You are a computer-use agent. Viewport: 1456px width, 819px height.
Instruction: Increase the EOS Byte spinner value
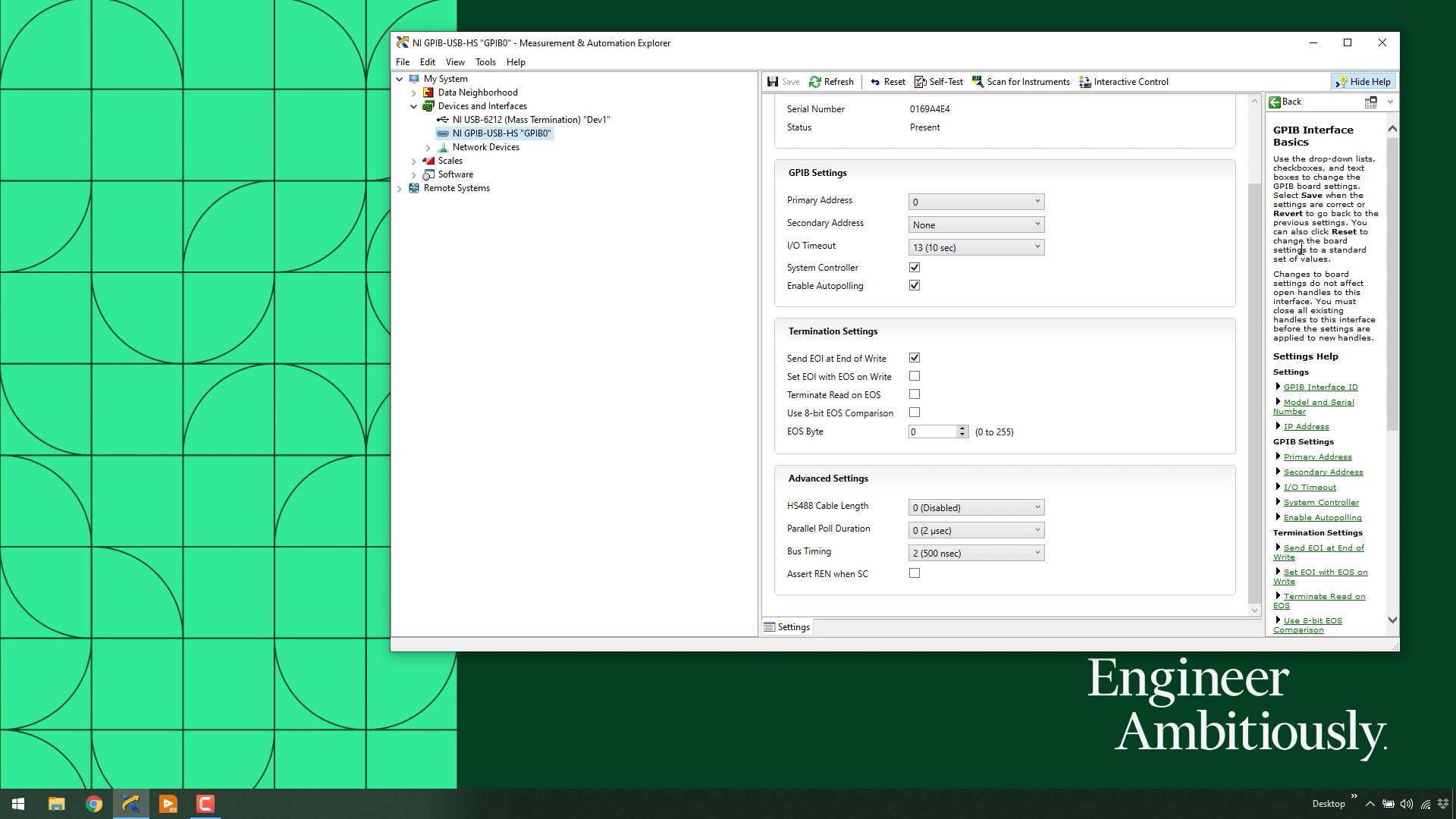coord(962,428)
